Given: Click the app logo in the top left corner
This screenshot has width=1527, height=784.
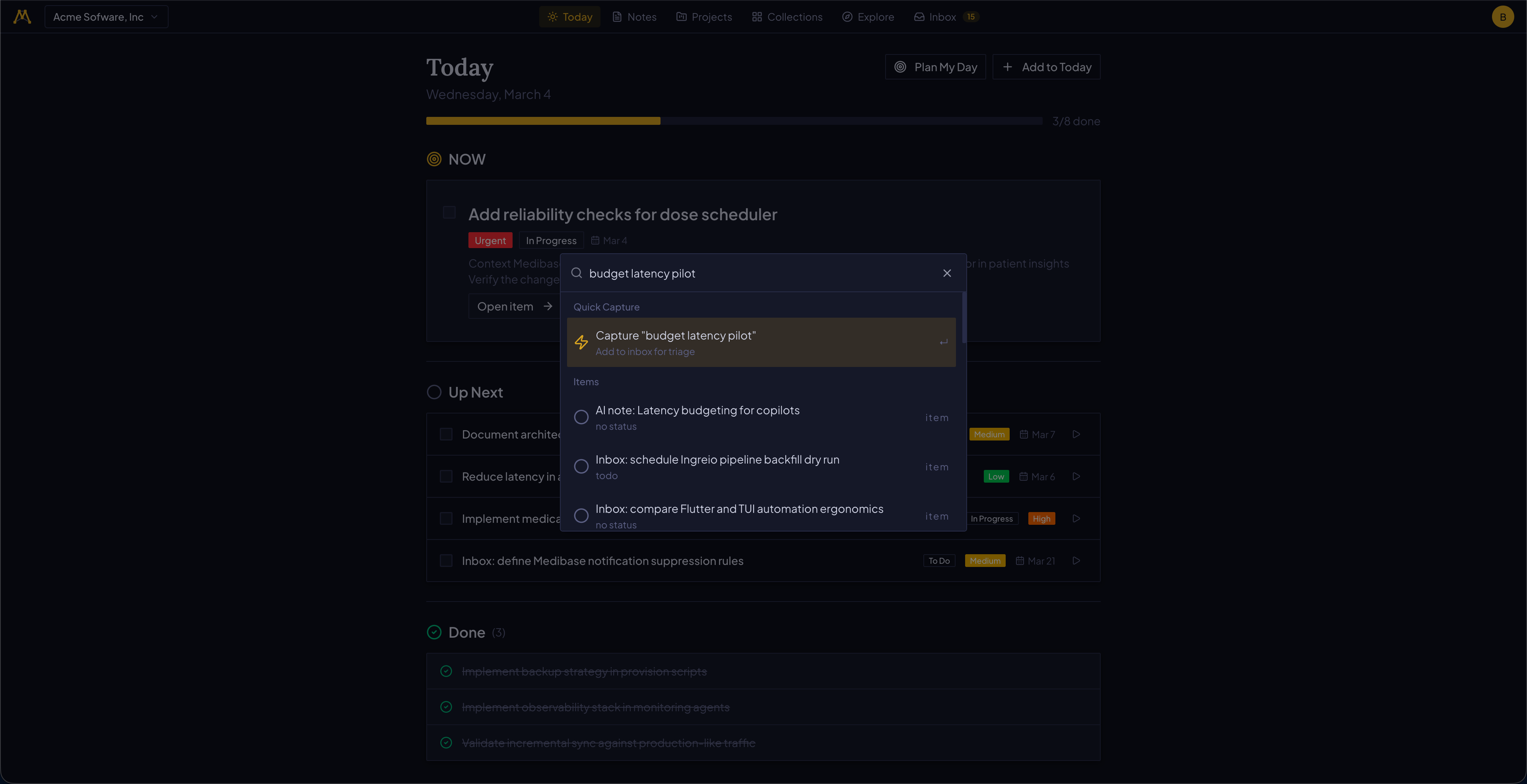Looking at the screenshot, I should coord(22,16).
